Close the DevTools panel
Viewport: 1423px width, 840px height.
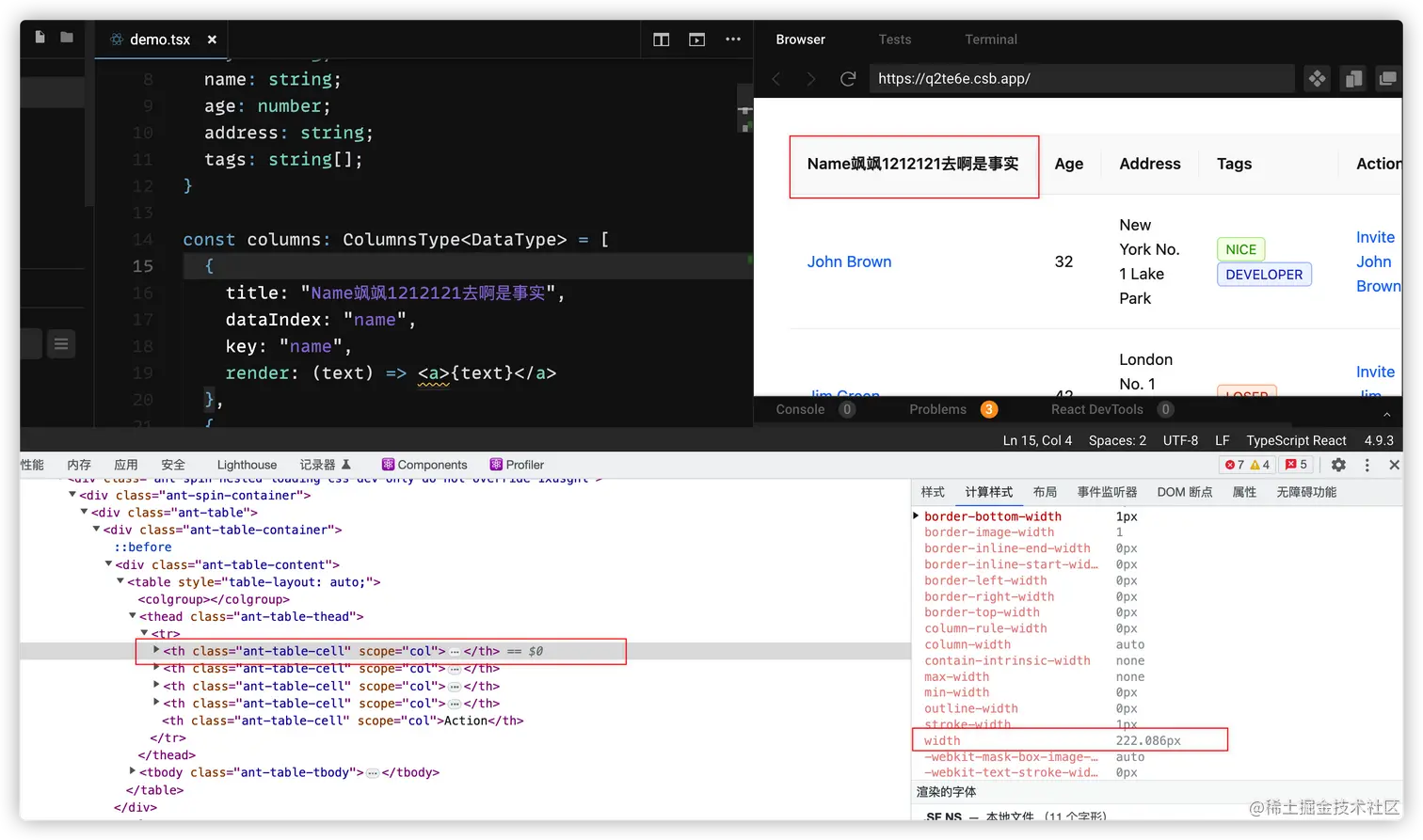1395,465
